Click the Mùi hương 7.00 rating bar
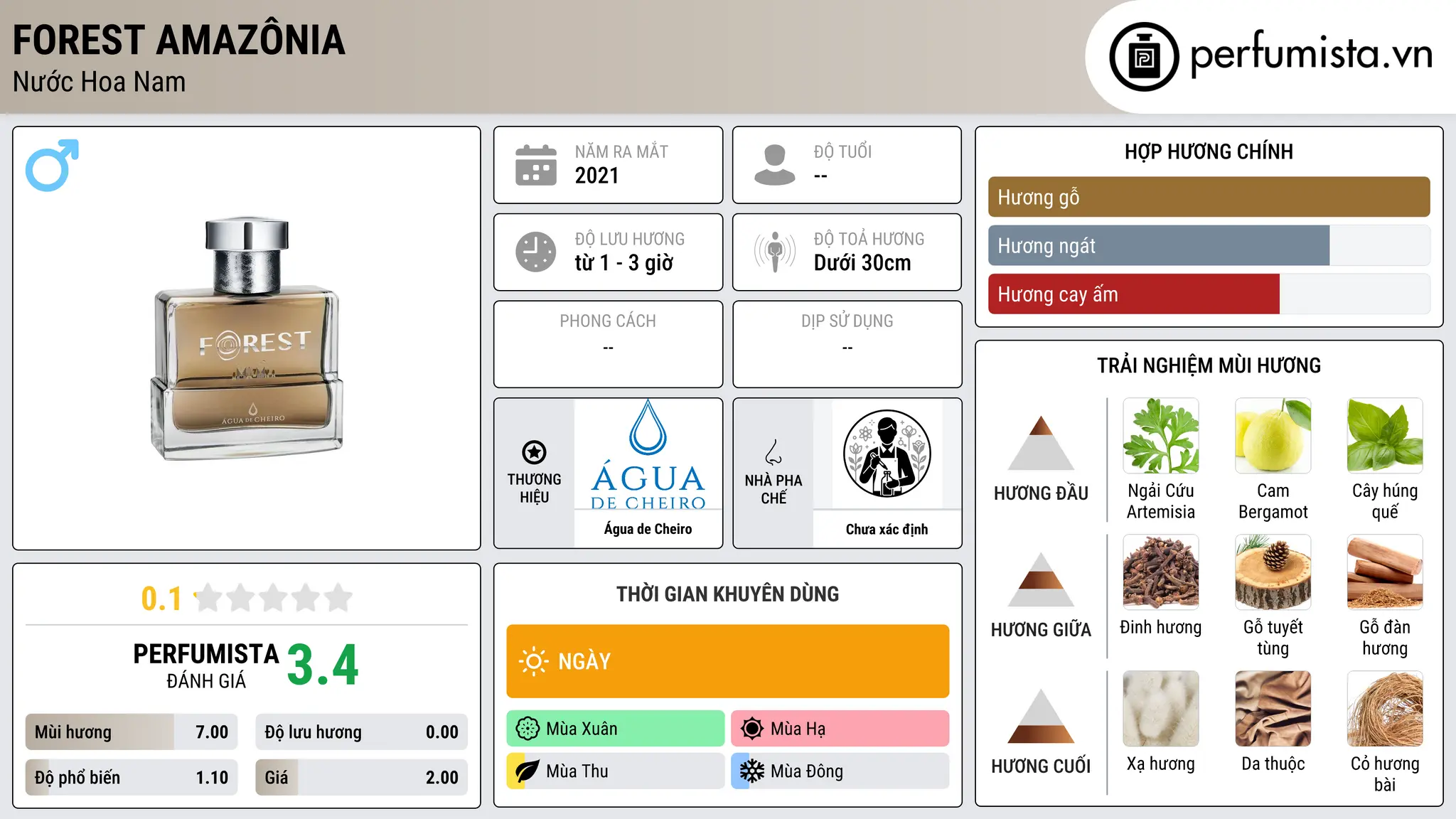1456x819 pixels. coord(132,732)
